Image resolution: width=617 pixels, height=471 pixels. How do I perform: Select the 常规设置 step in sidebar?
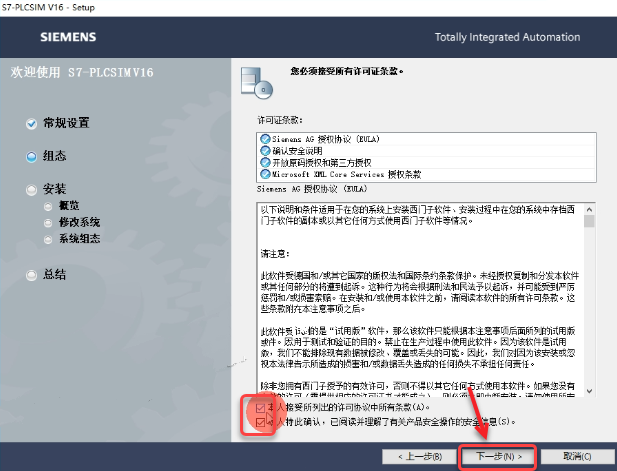66,123
